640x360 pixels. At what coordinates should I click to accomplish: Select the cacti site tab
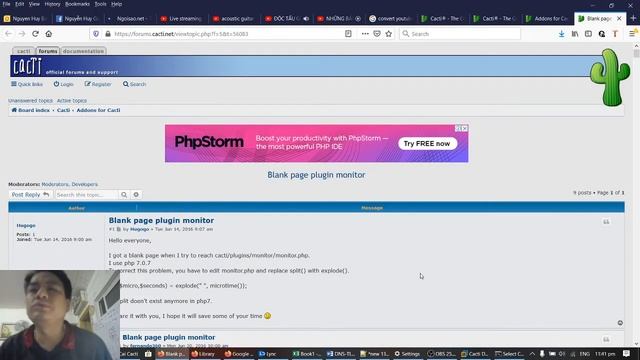click(23, 51)
